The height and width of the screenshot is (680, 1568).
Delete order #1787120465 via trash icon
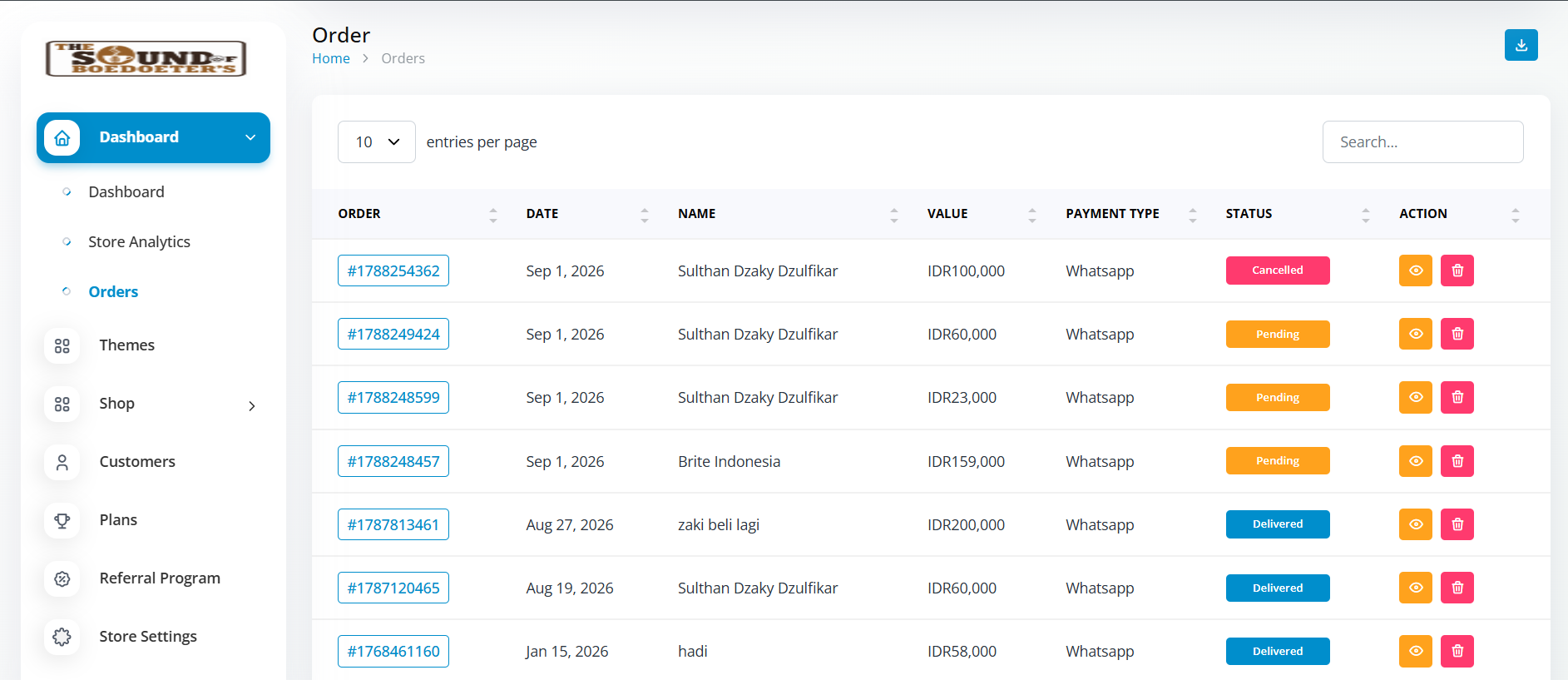click(x=1457, y=588)
